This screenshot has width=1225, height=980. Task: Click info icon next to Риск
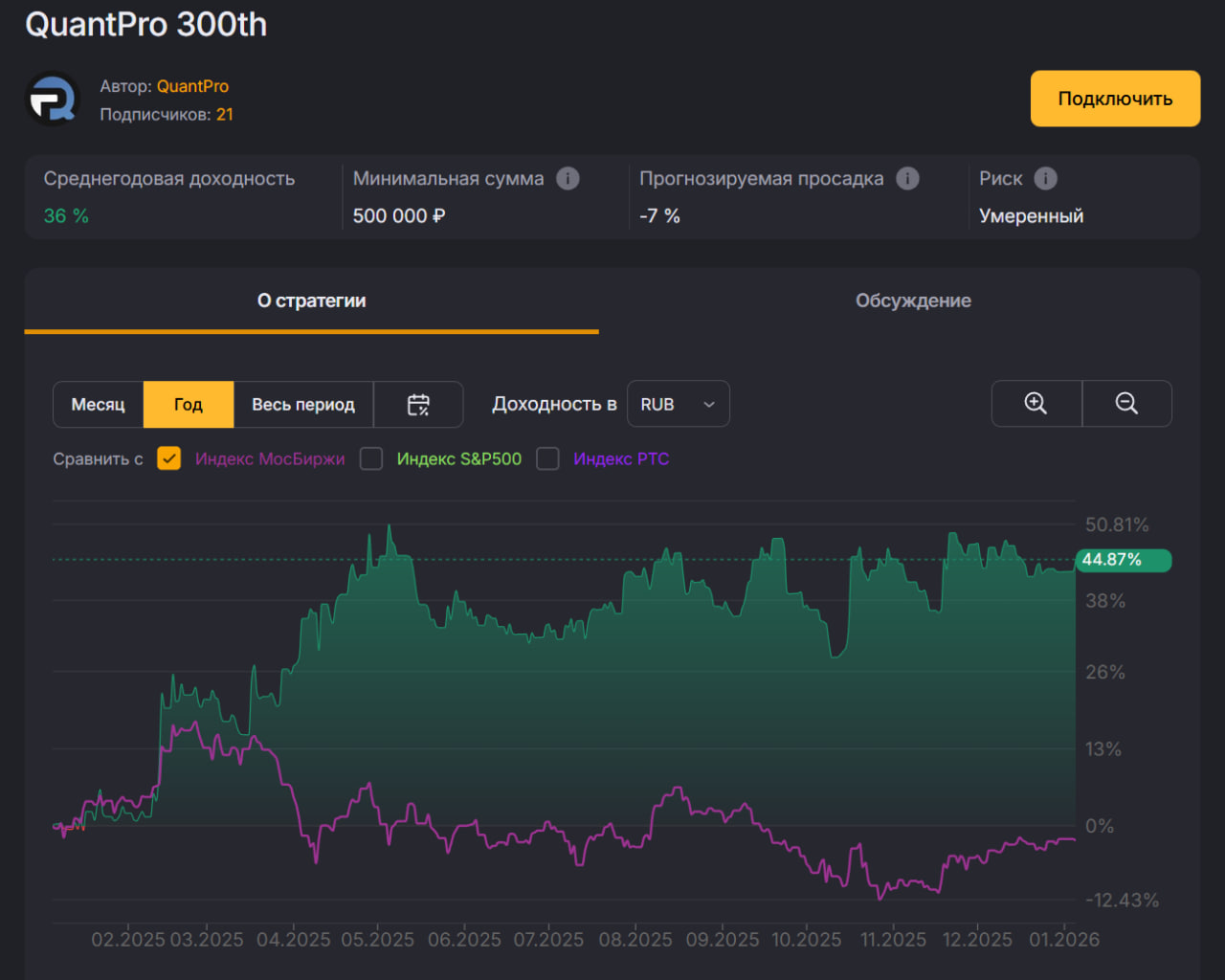click(x=1046, y=179)
